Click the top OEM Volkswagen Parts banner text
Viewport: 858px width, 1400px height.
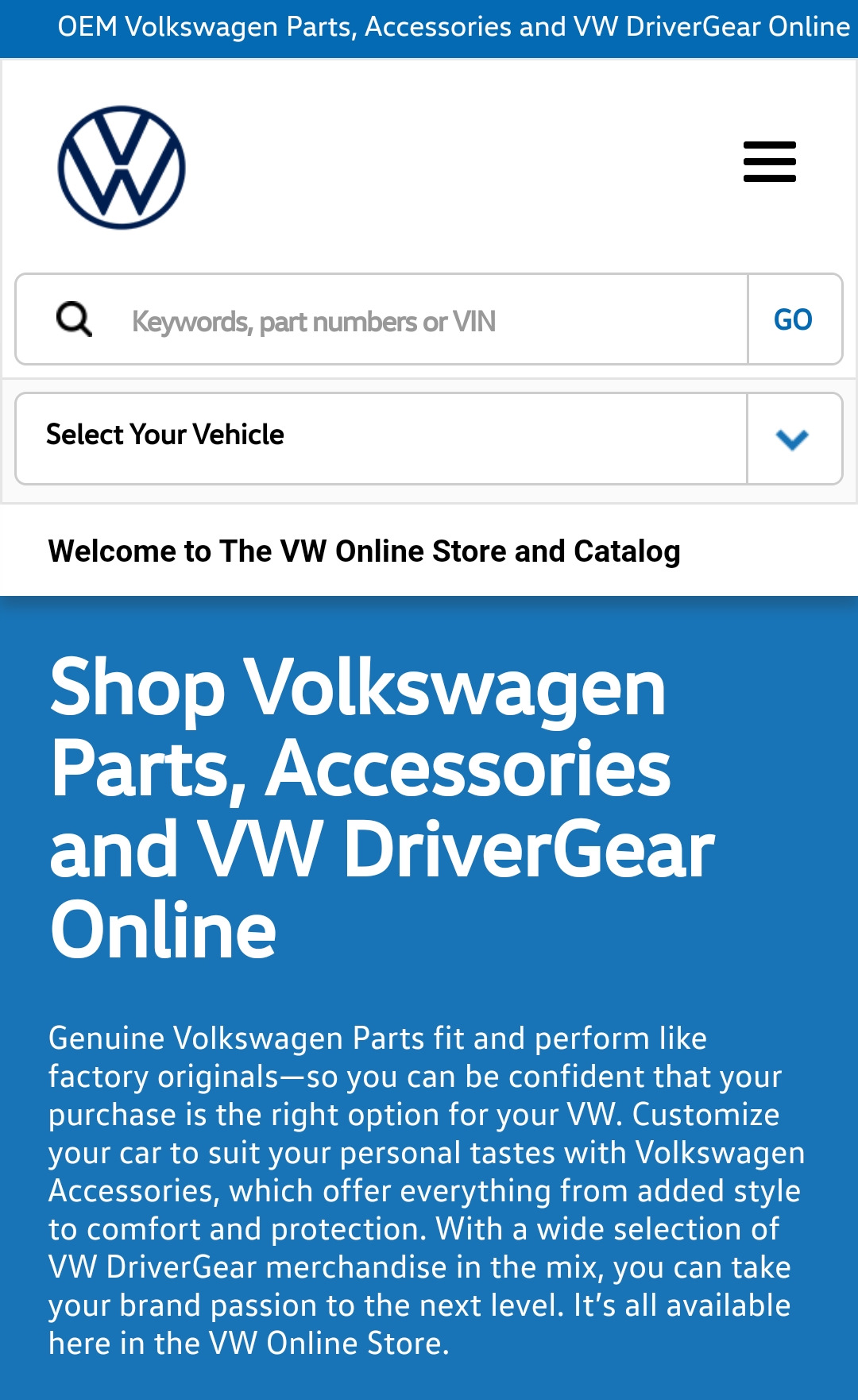tap(454, 27)
